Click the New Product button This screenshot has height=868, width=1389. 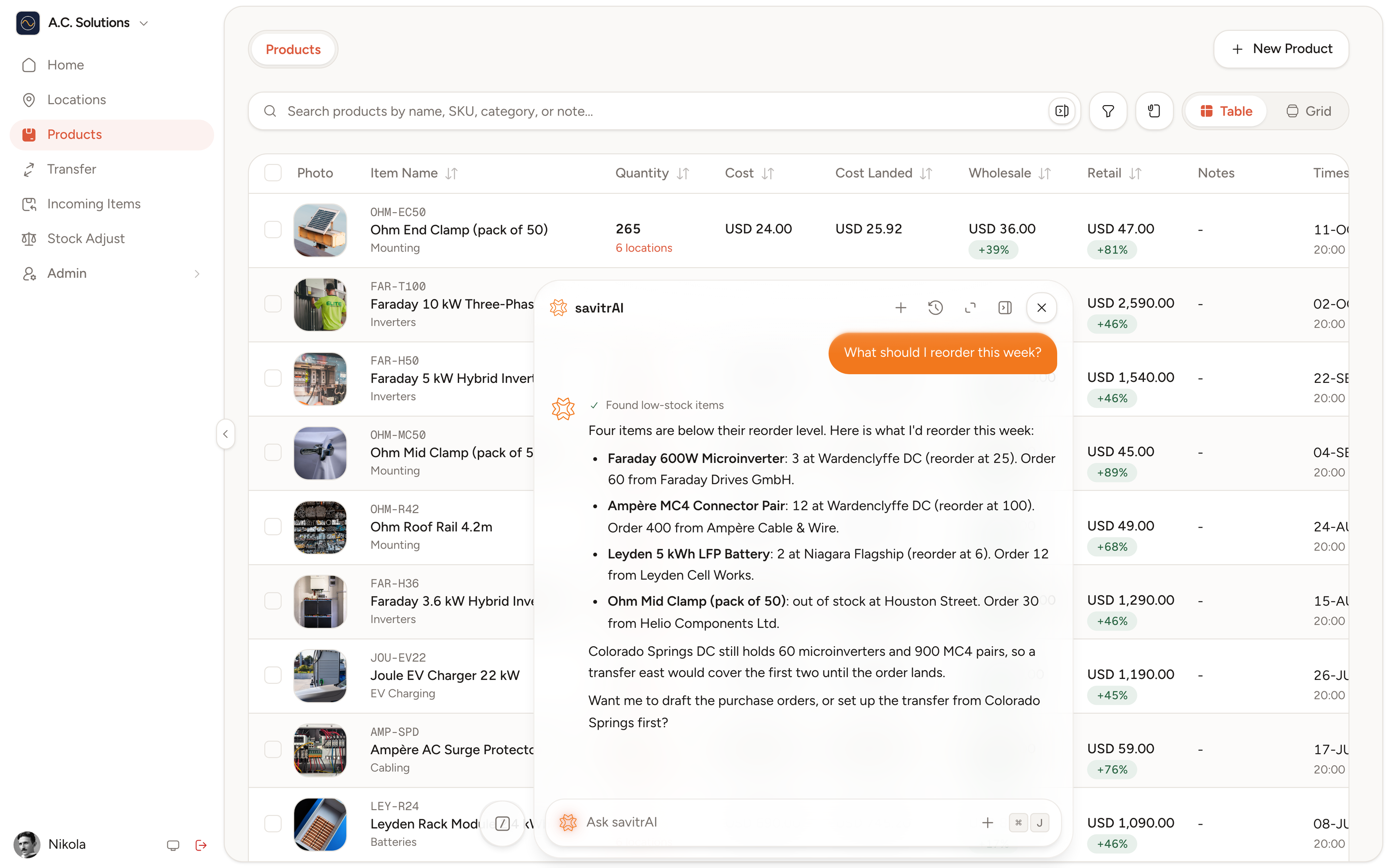pos(1281,49)
